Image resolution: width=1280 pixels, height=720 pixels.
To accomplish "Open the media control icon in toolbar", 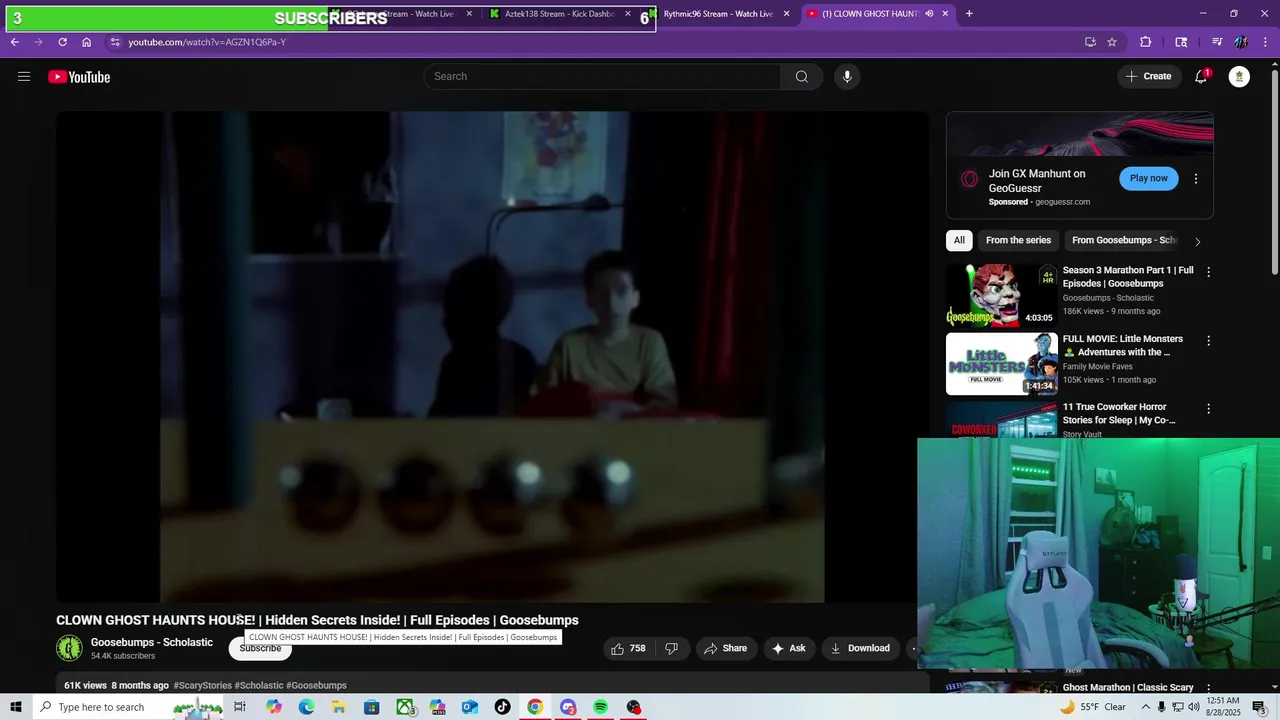I will [1217, 42].
